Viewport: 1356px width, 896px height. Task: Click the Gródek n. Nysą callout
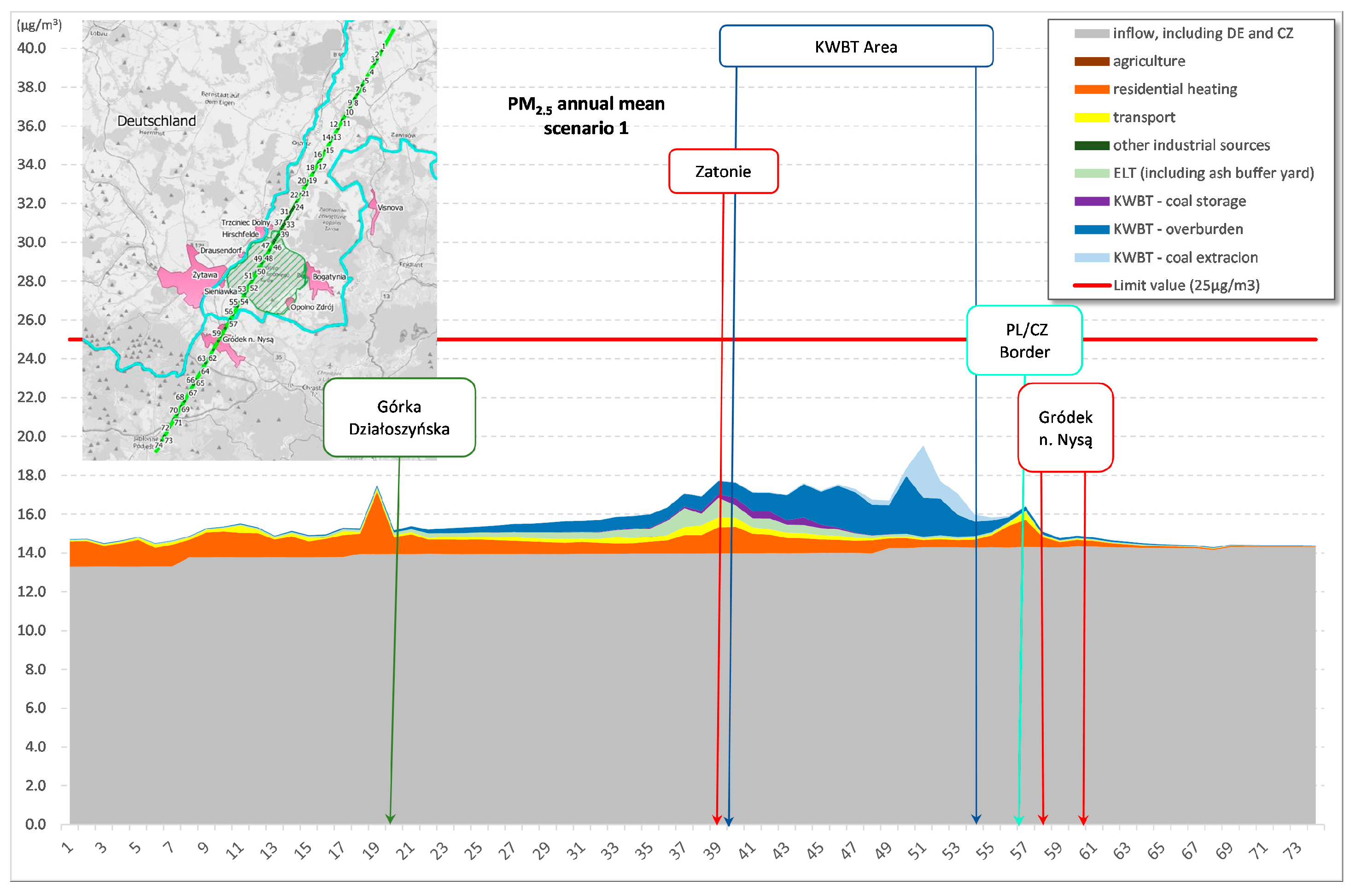1065,428
